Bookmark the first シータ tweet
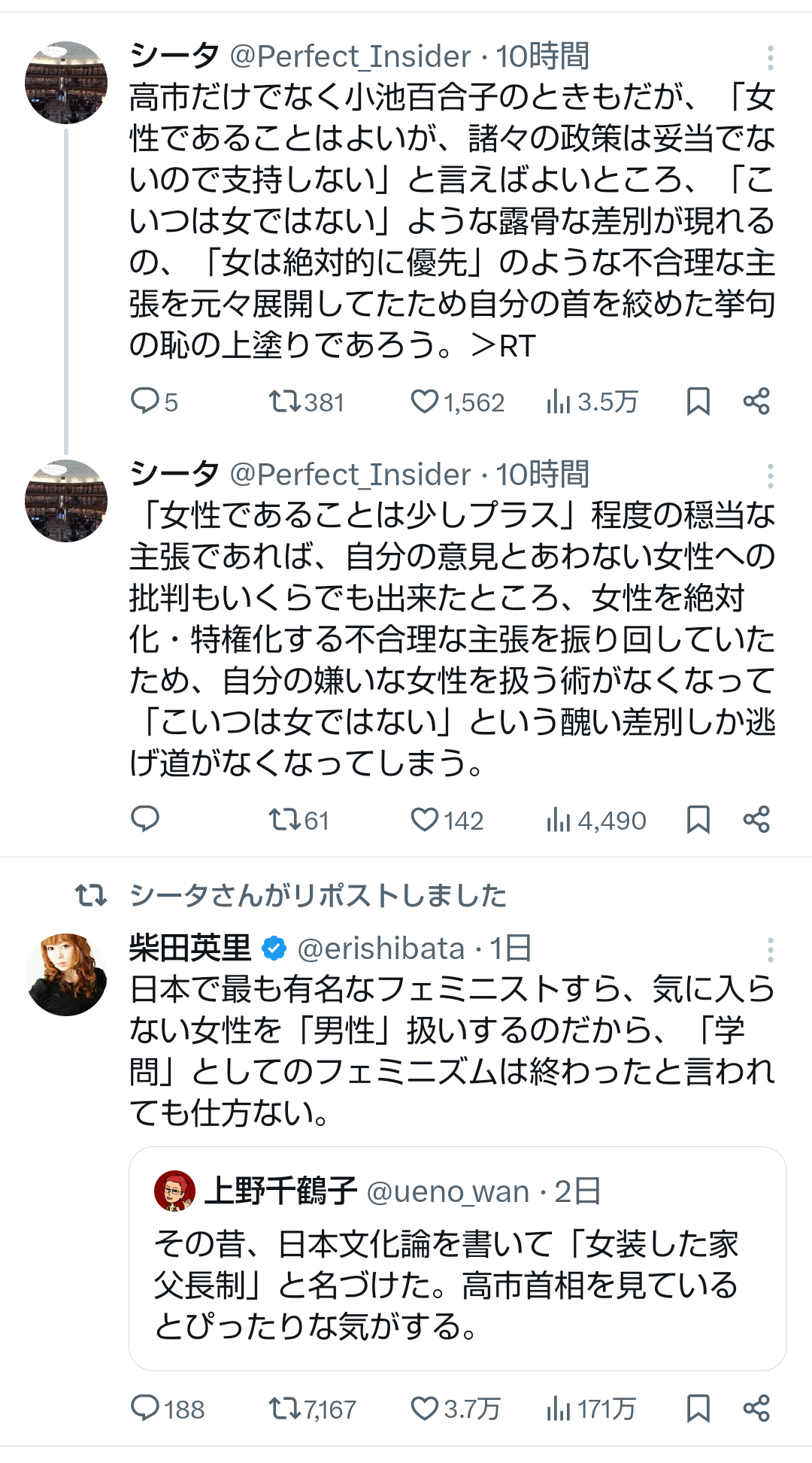 698,401
